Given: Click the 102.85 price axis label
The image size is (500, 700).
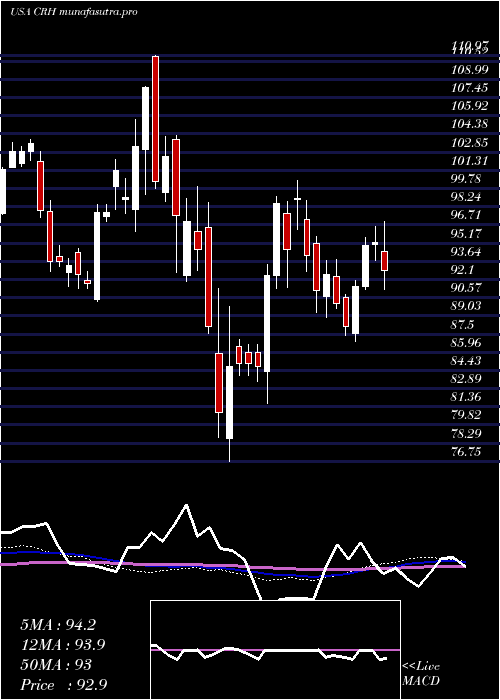Looking at the screenshot, I should [x=470, y=143].
